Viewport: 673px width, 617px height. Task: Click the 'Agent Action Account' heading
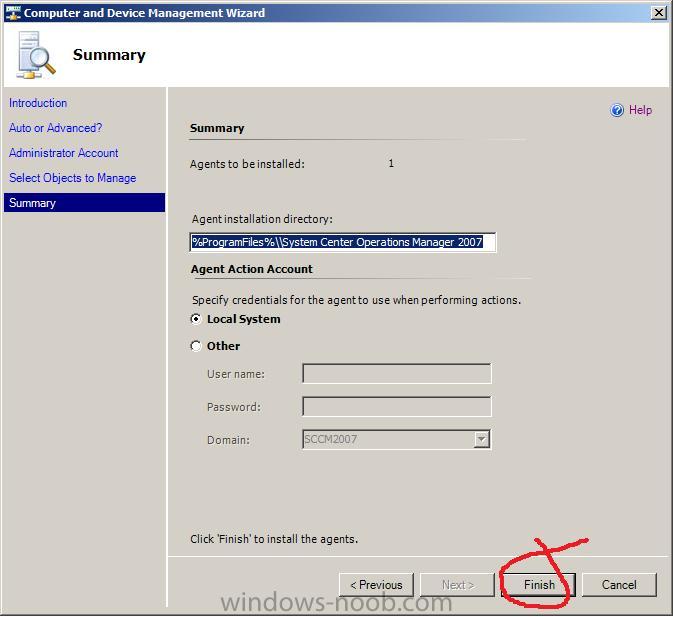[x=252, y=269]
